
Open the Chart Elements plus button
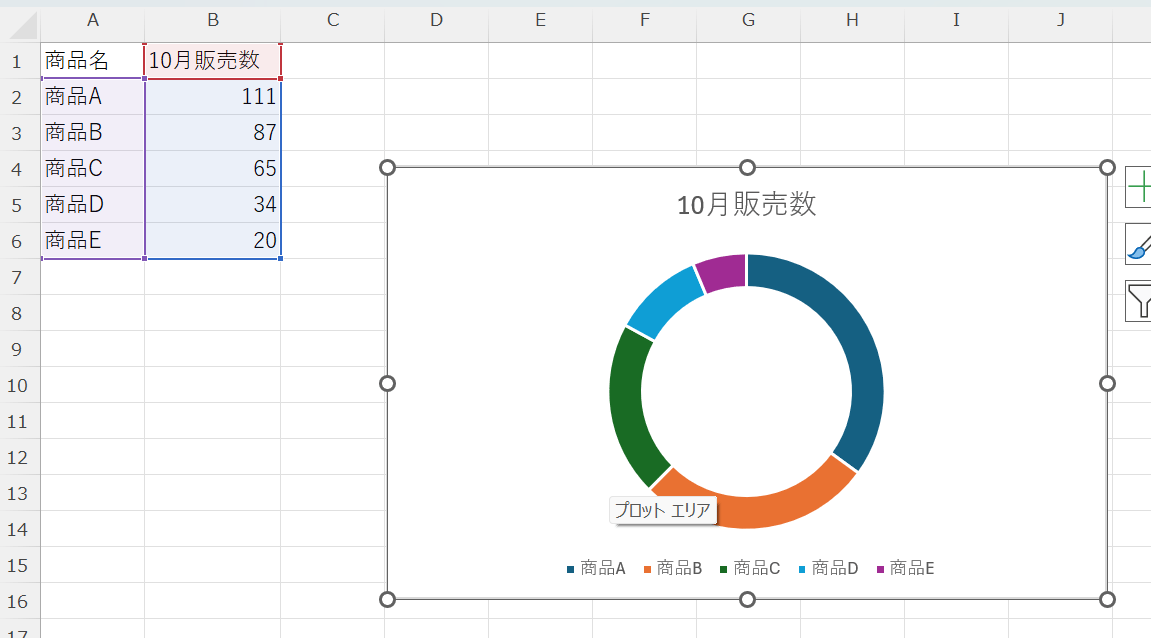pyautogui.click(x=1138, y=187)
